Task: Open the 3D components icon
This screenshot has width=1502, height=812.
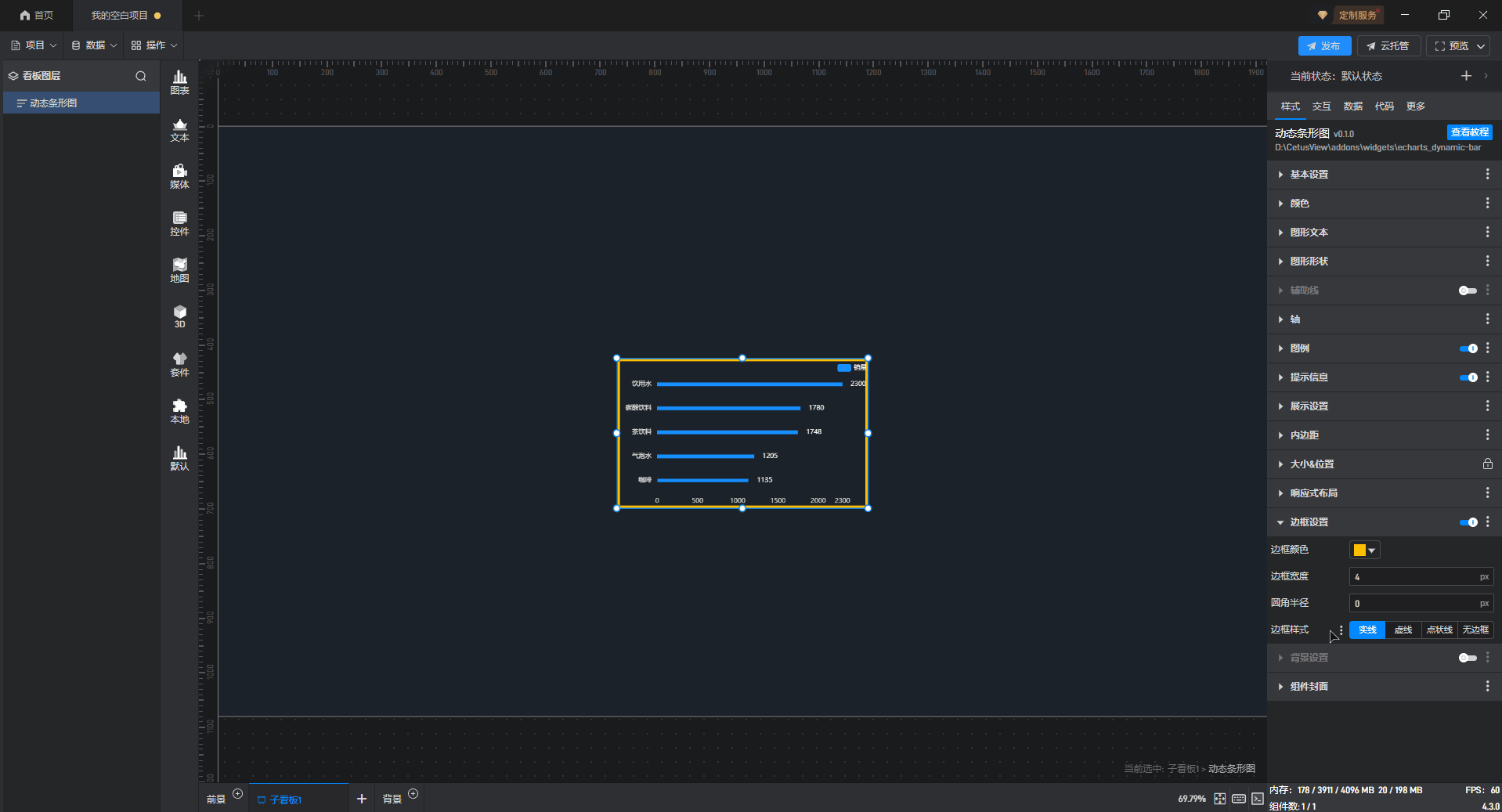Action: (179, 316)
